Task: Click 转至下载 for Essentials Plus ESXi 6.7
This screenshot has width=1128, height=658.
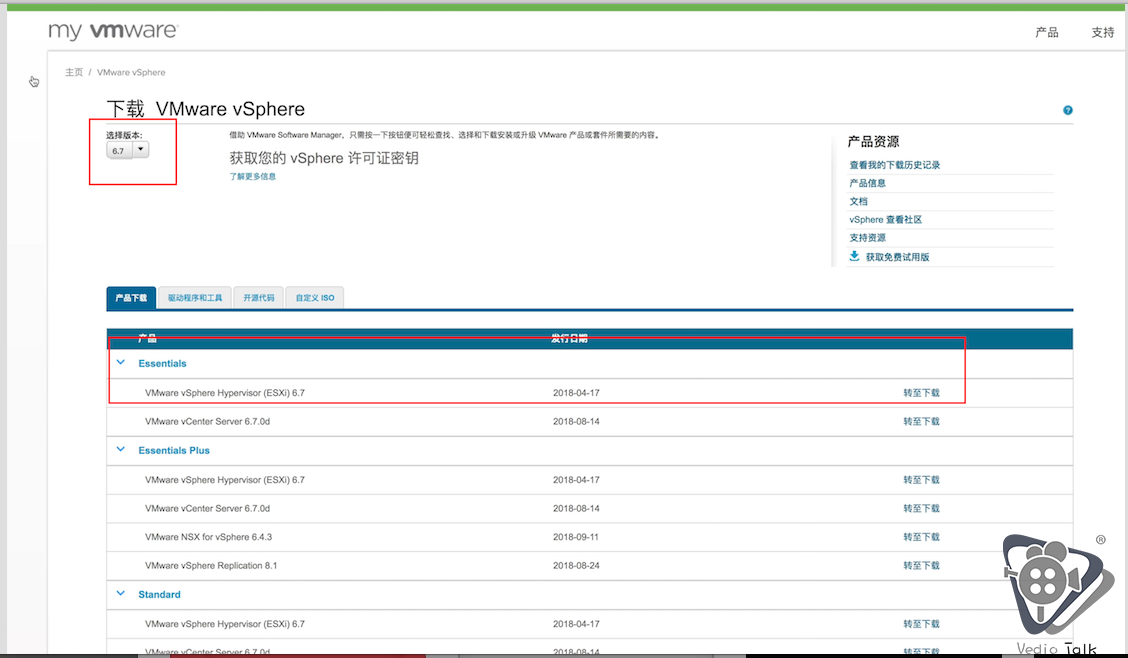Action: click(x=922, y=480)
